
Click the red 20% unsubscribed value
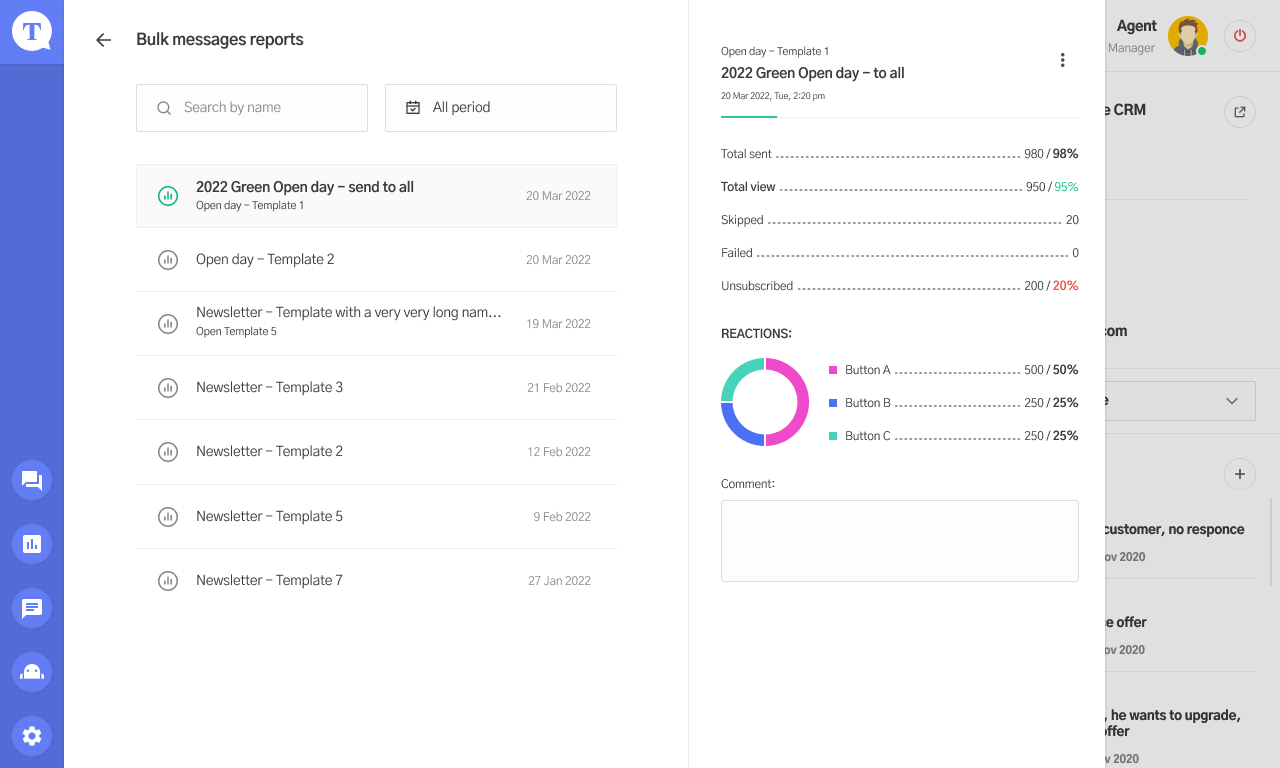coord(1065,286)
